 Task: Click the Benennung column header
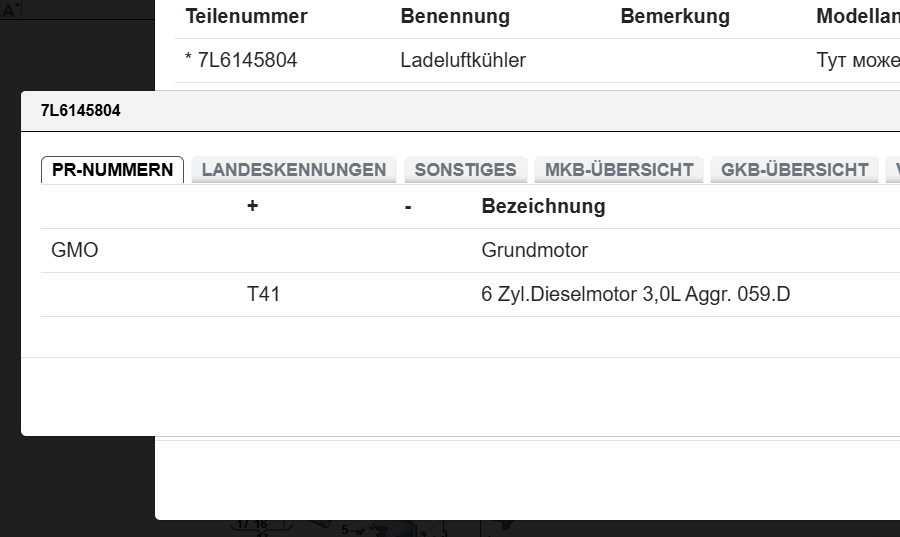coord(455,17)
